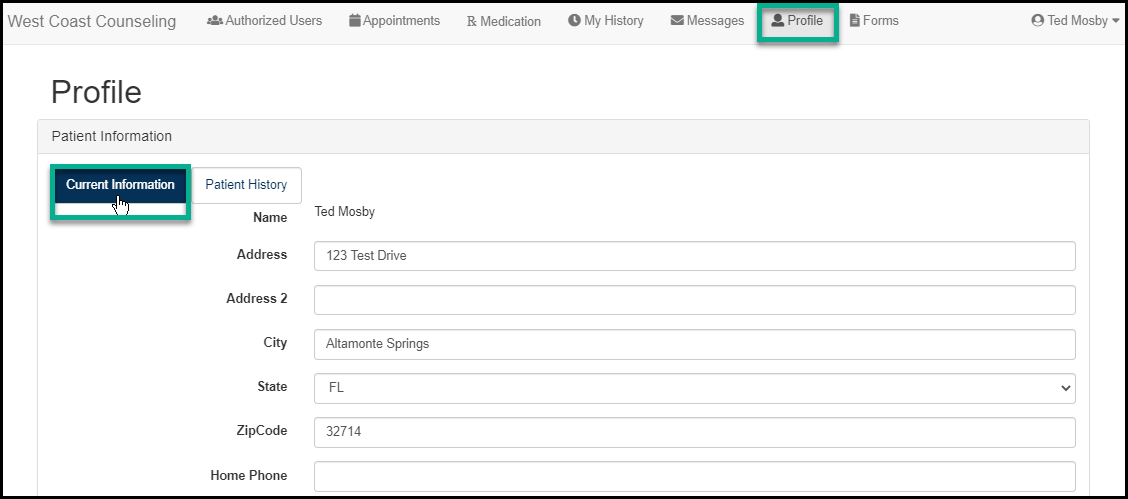Image resolution: width=1128 pixels, height=499 pixels.
Task: Open the West Coast Counseling home link
Action: click(x=92, y=22)
